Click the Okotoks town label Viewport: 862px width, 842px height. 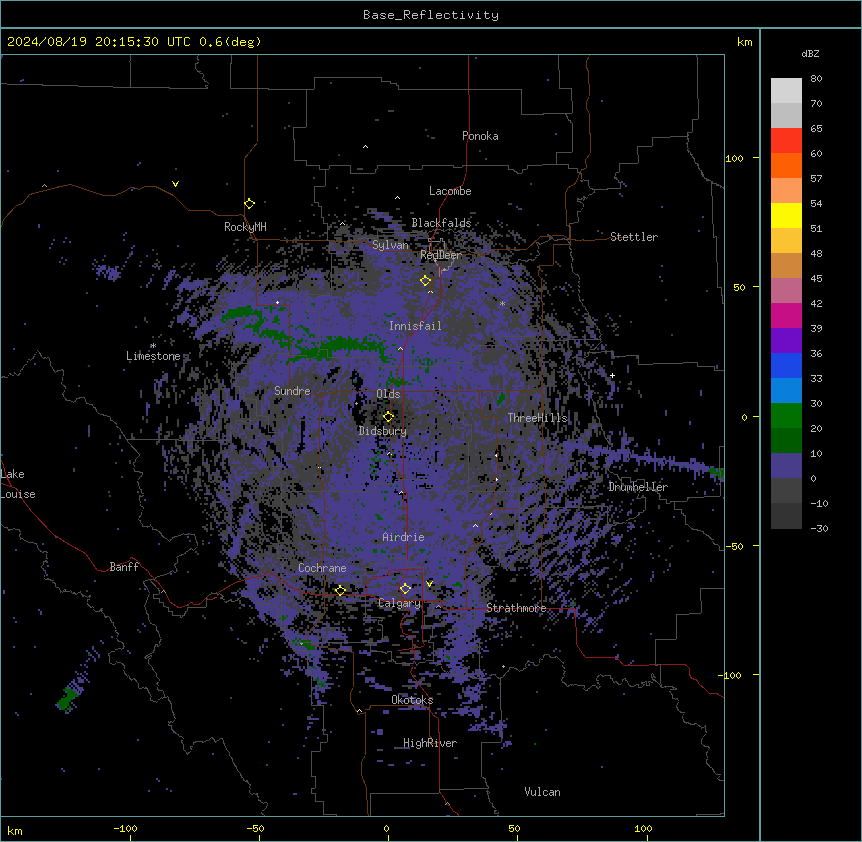coord(412,700)
